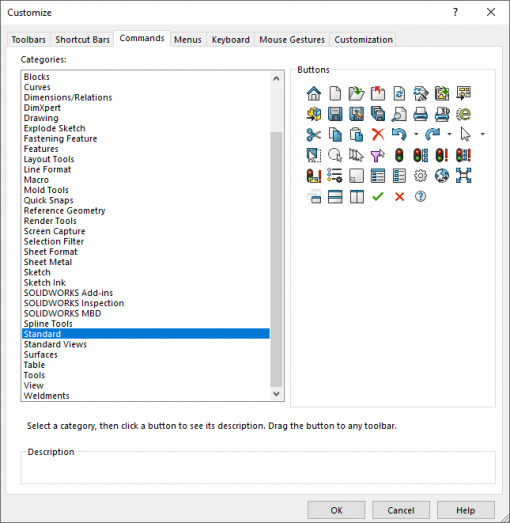Open the Undo dropdown arrow

click(x=416, y=134)
